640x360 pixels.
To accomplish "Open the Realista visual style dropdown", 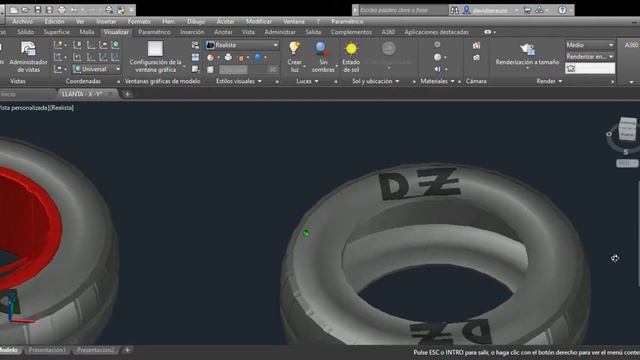I will pos(242,45).
